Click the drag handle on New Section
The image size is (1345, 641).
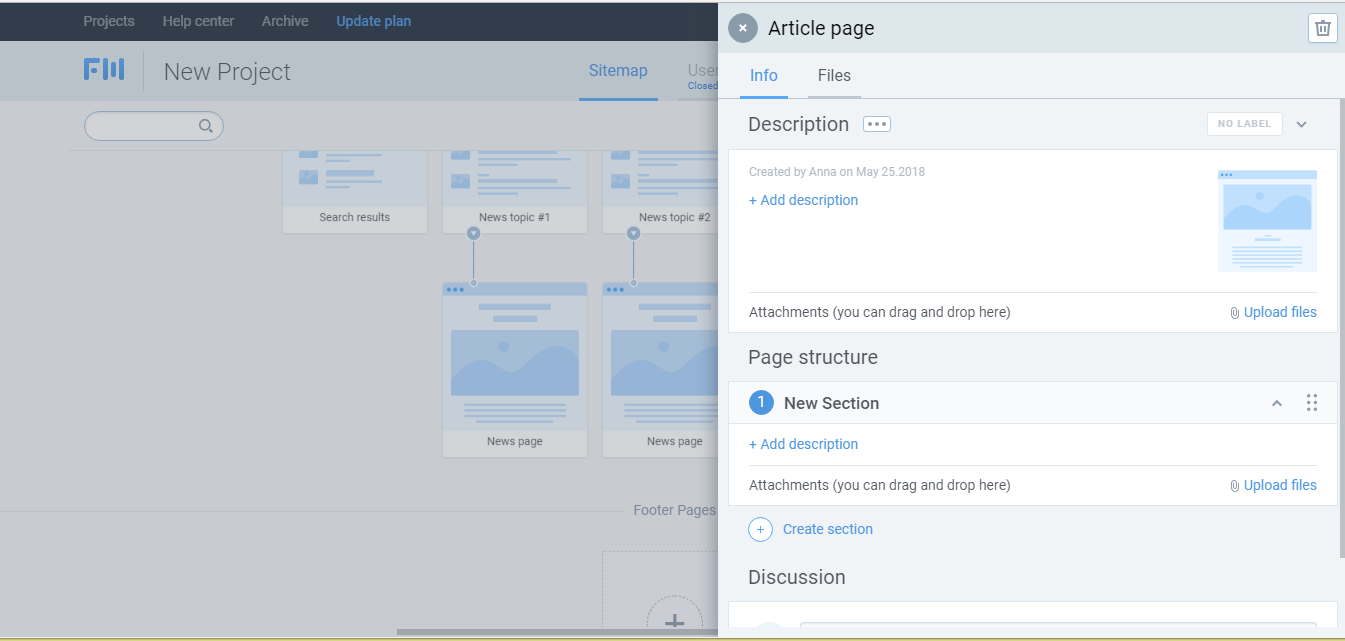1311,403
